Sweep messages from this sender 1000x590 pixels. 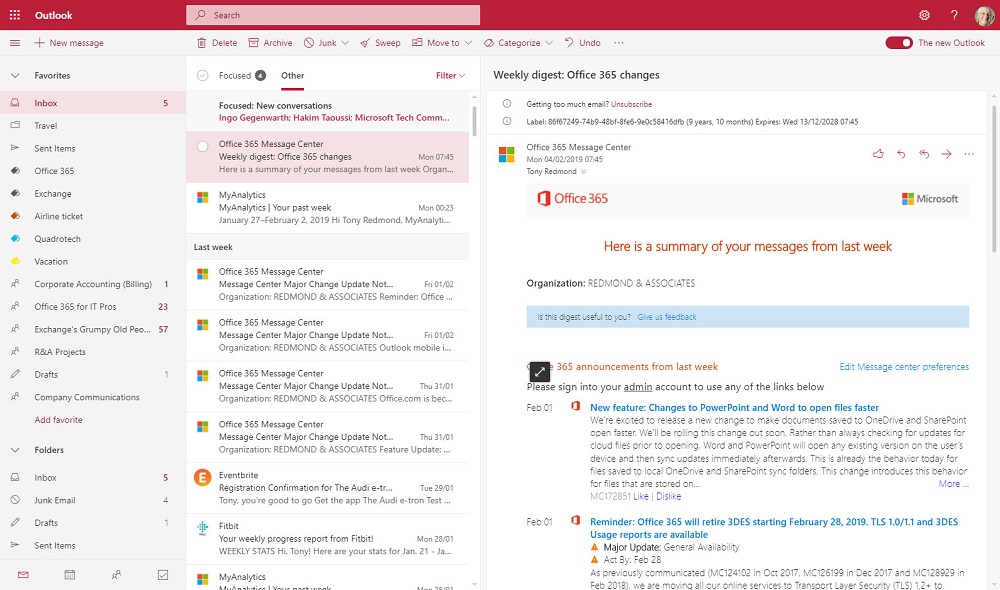[380, 43]
